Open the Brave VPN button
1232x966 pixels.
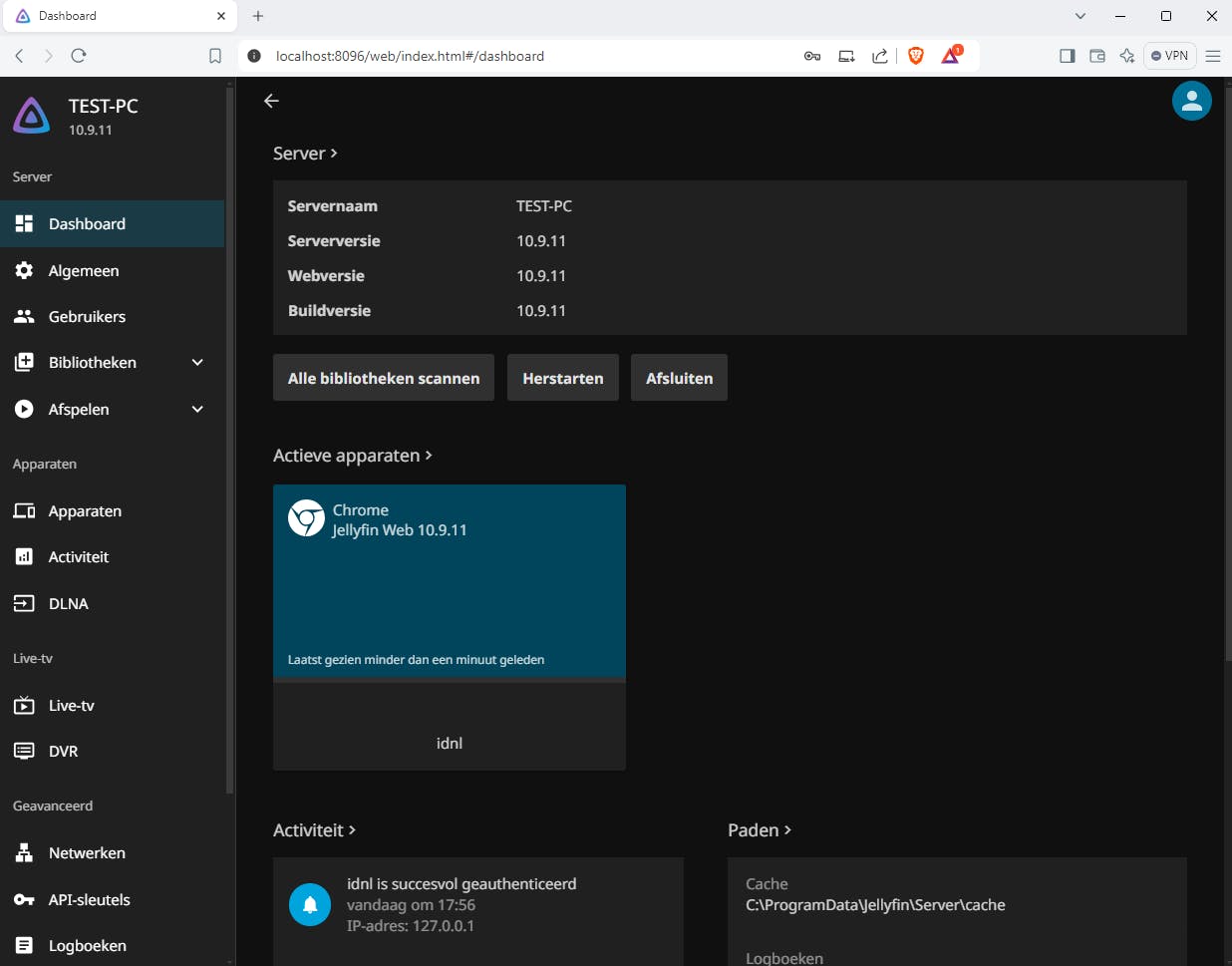pos(1169,56)
